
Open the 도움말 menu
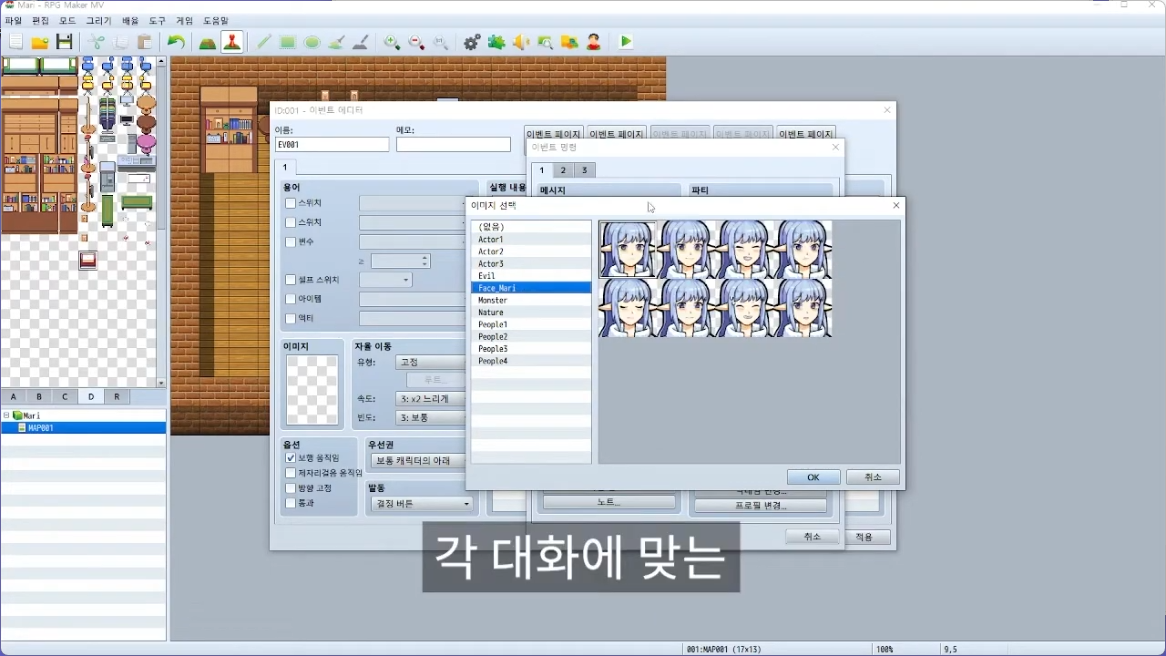coord(216,21)
